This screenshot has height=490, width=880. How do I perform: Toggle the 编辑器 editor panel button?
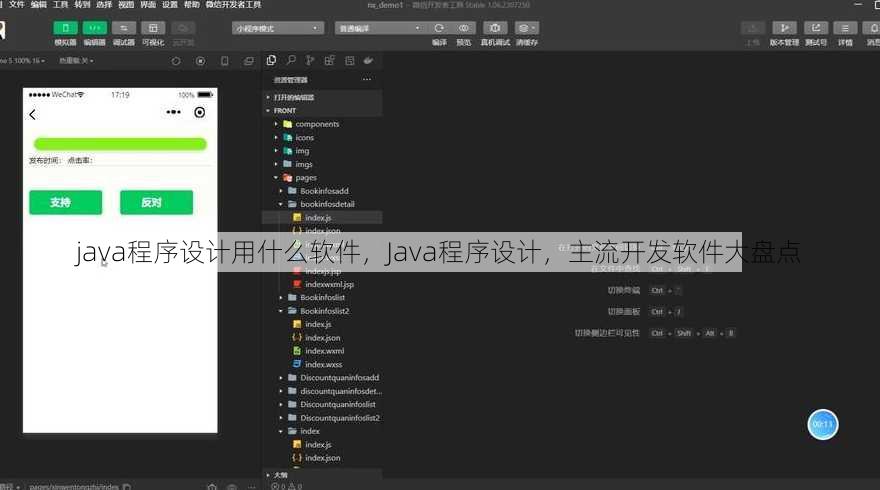(x=94, y=28)
